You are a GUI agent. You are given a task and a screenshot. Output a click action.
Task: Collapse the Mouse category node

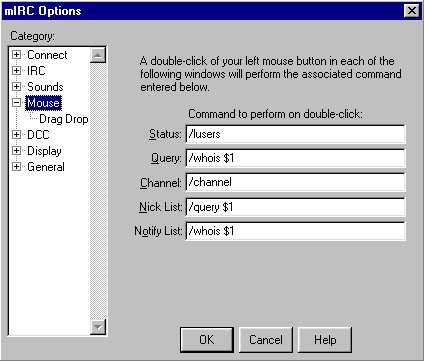coord(16,103)
